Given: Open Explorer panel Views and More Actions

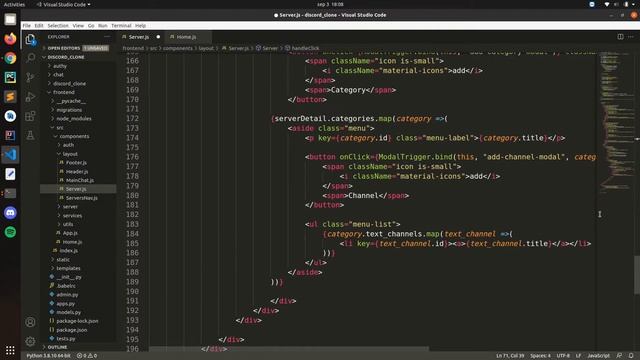Looking at the screenshot, I should coord(107,37).
